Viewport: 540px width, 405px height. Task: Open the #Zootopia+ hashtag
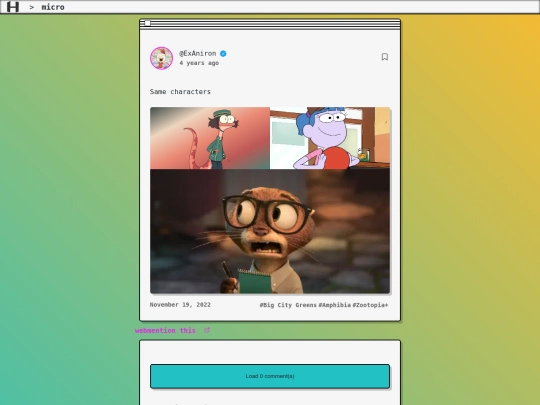370,305
